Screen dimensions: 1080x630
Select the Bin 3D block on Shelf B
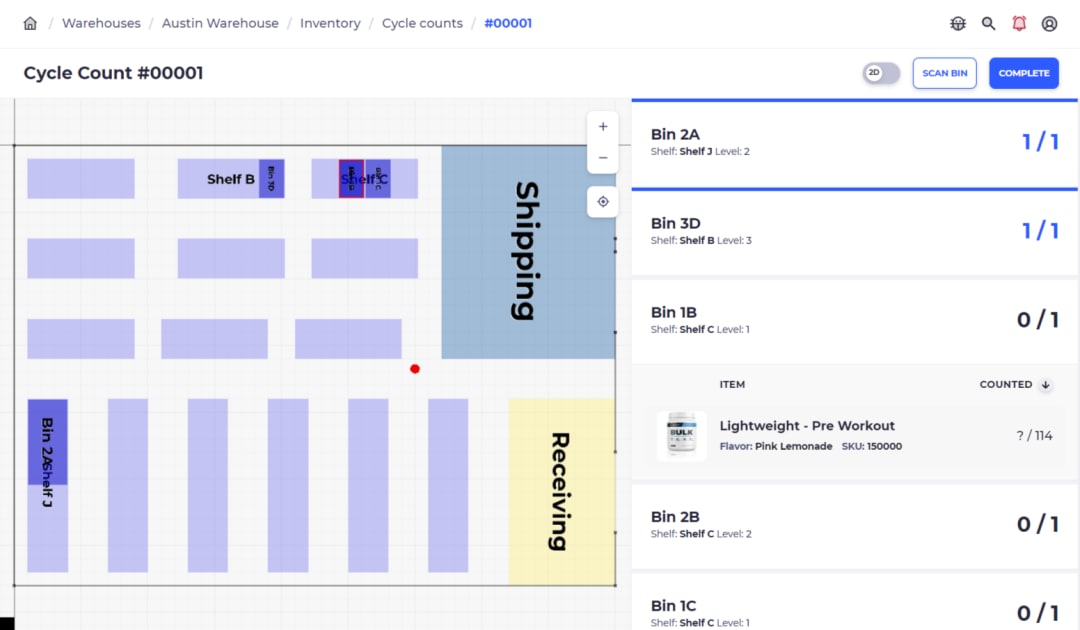point(271,179)
